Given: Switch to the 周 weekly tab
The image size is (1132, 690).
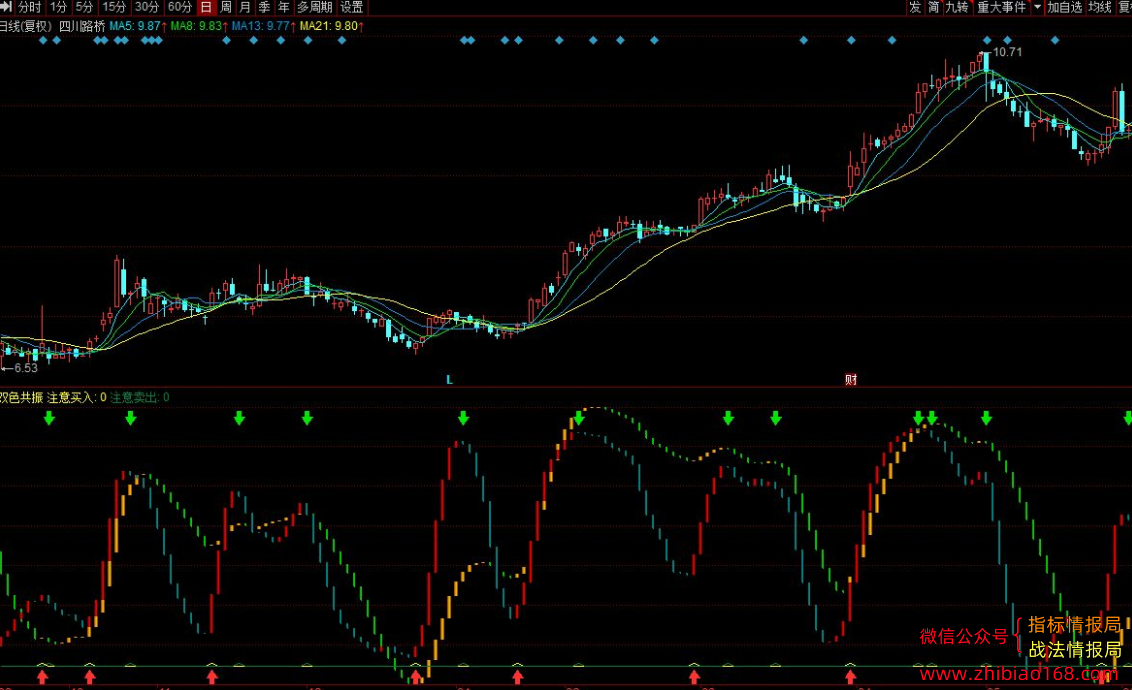Looking at the screenshot, I should pos(226,7).
